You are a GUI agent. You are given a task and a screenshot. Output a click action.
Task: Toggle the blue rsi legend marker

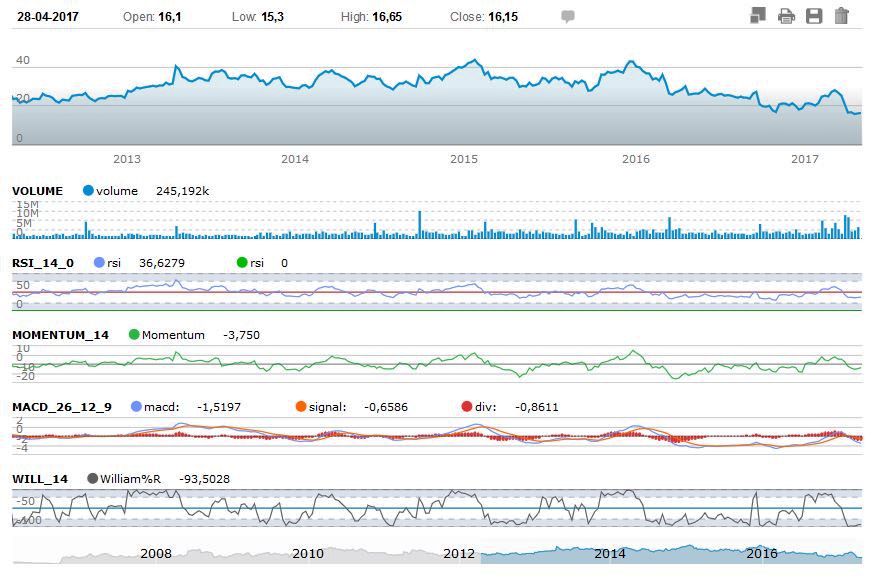99,263
